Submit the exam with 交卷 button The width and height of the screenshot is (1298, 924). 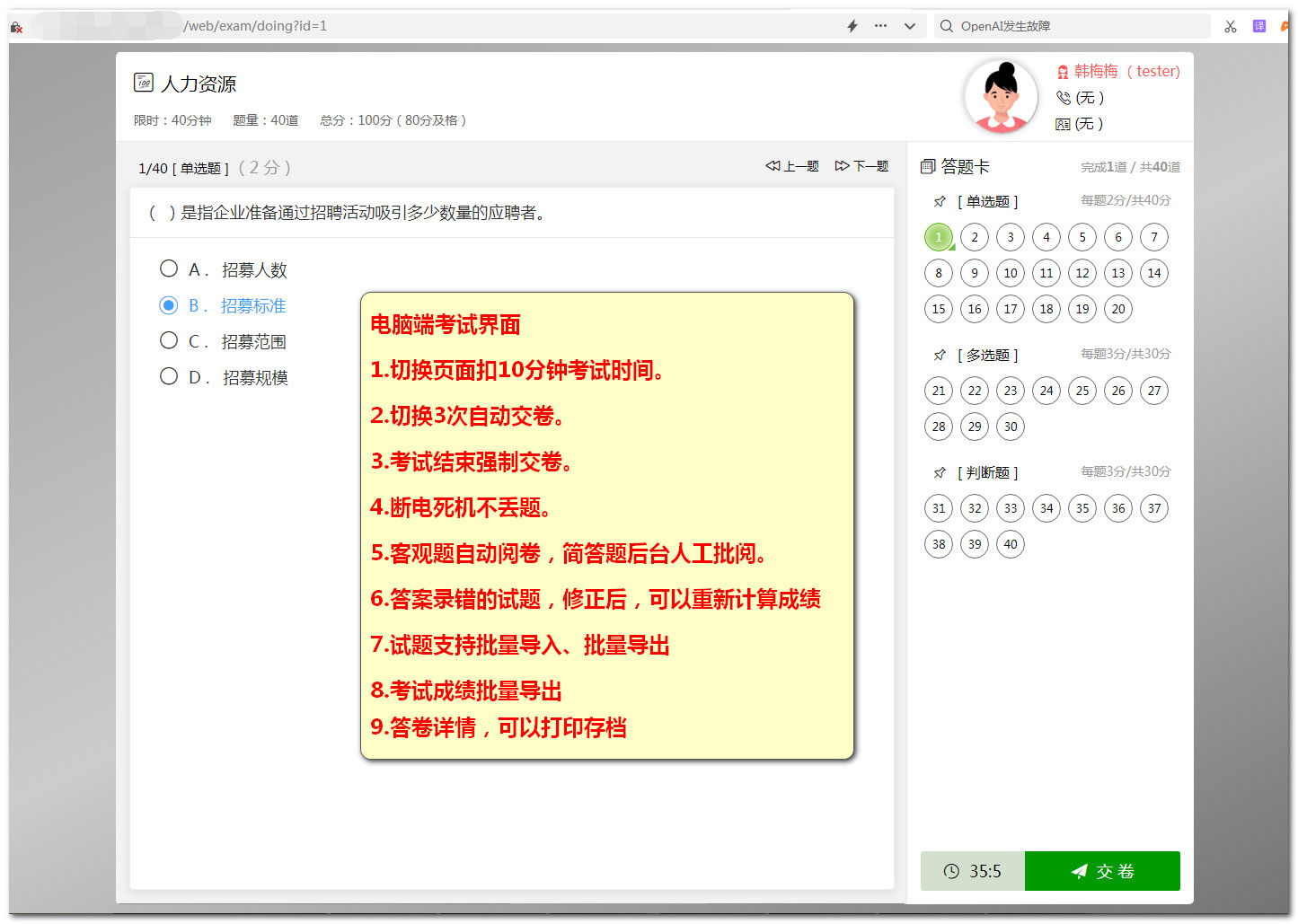[1101, 871]
